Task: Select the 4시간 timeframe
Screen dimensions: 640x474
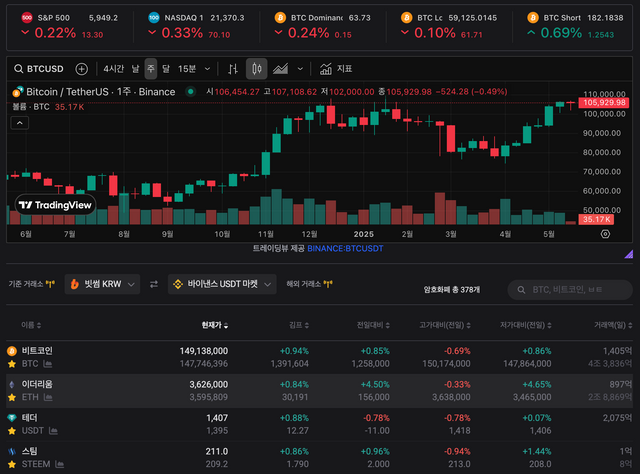Action: pyautogui.click(x=113, y=69)
